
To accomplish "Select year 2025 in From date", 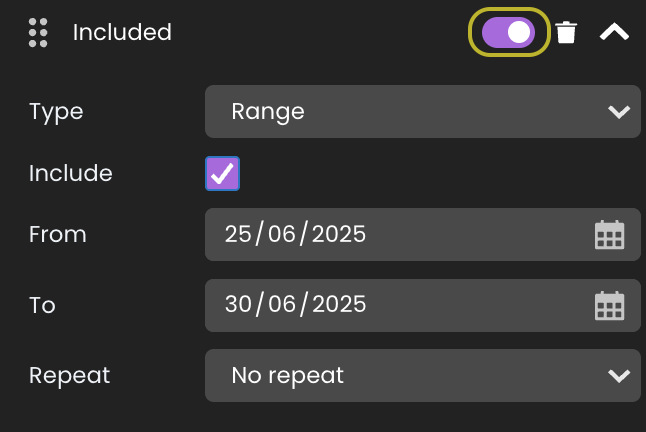I will coord(339,235).
